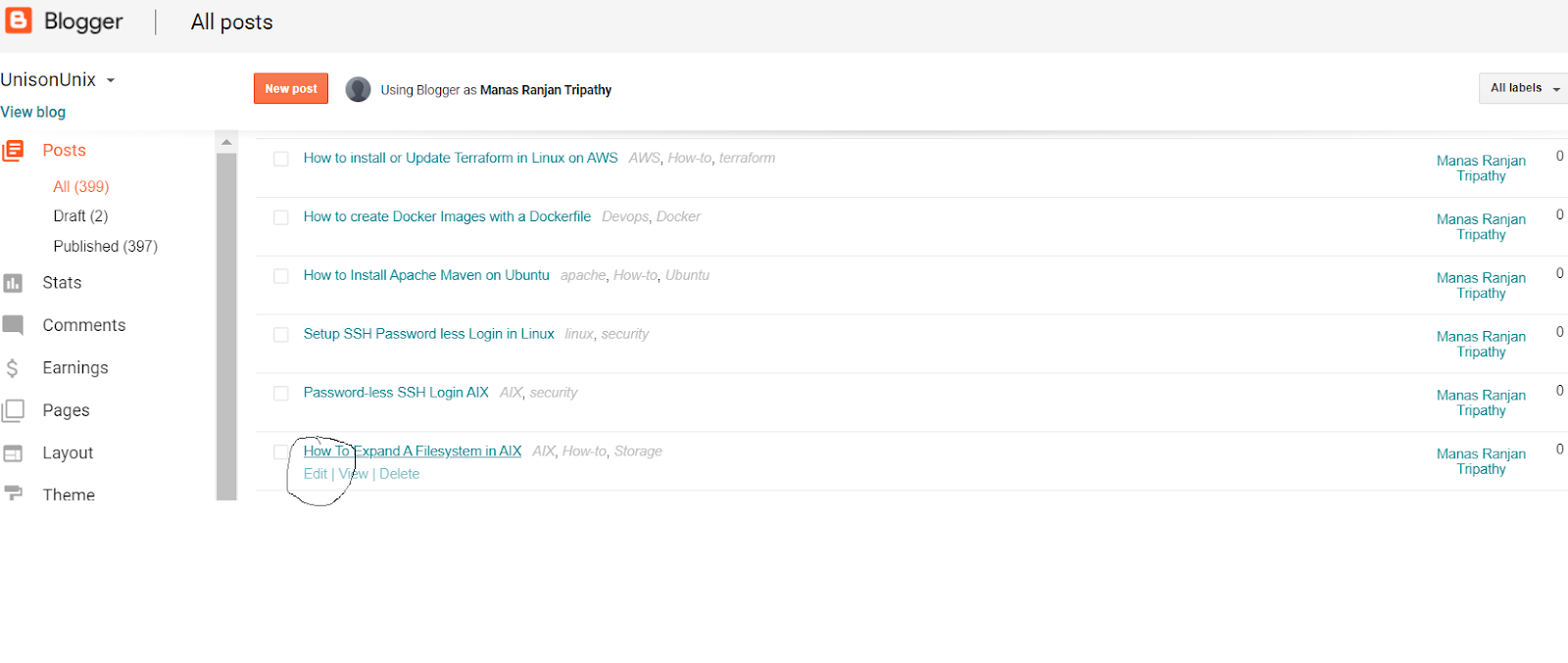Click the Pages icon in sidebar

tap(13, 410)
